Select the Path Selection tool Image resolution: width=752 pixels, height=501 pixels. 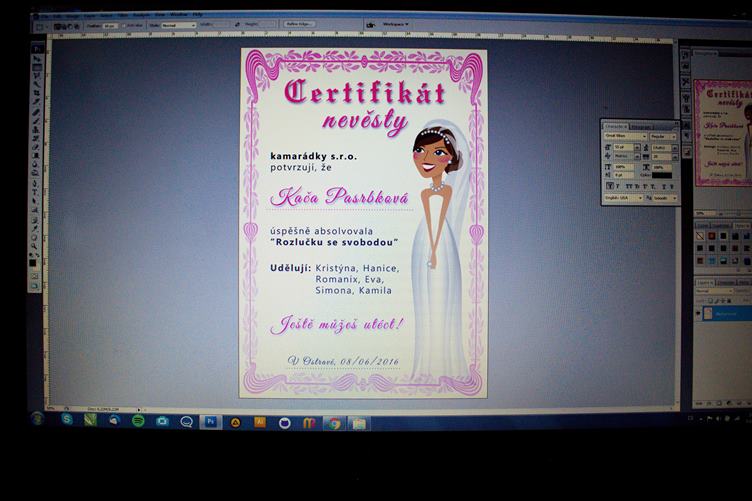click(x=36, y=200)
